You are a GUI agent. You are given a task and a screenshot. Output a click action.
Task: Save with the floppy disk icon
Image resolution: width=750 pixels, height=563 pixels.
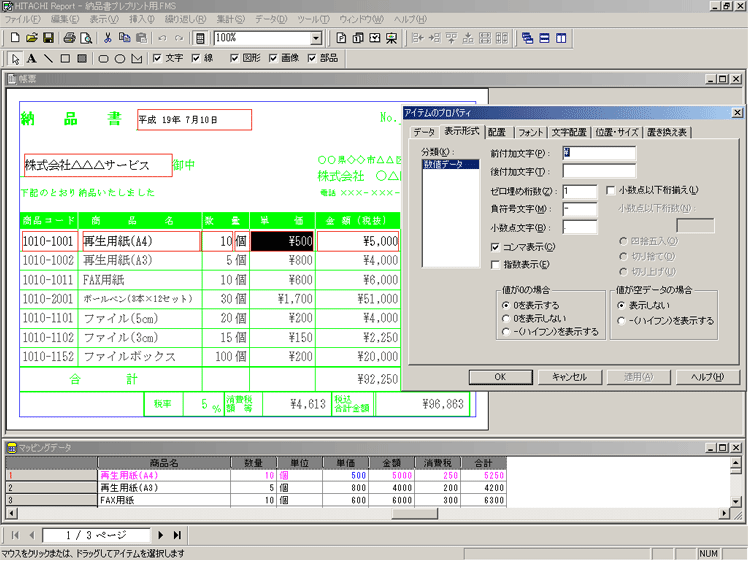point(48,38)
